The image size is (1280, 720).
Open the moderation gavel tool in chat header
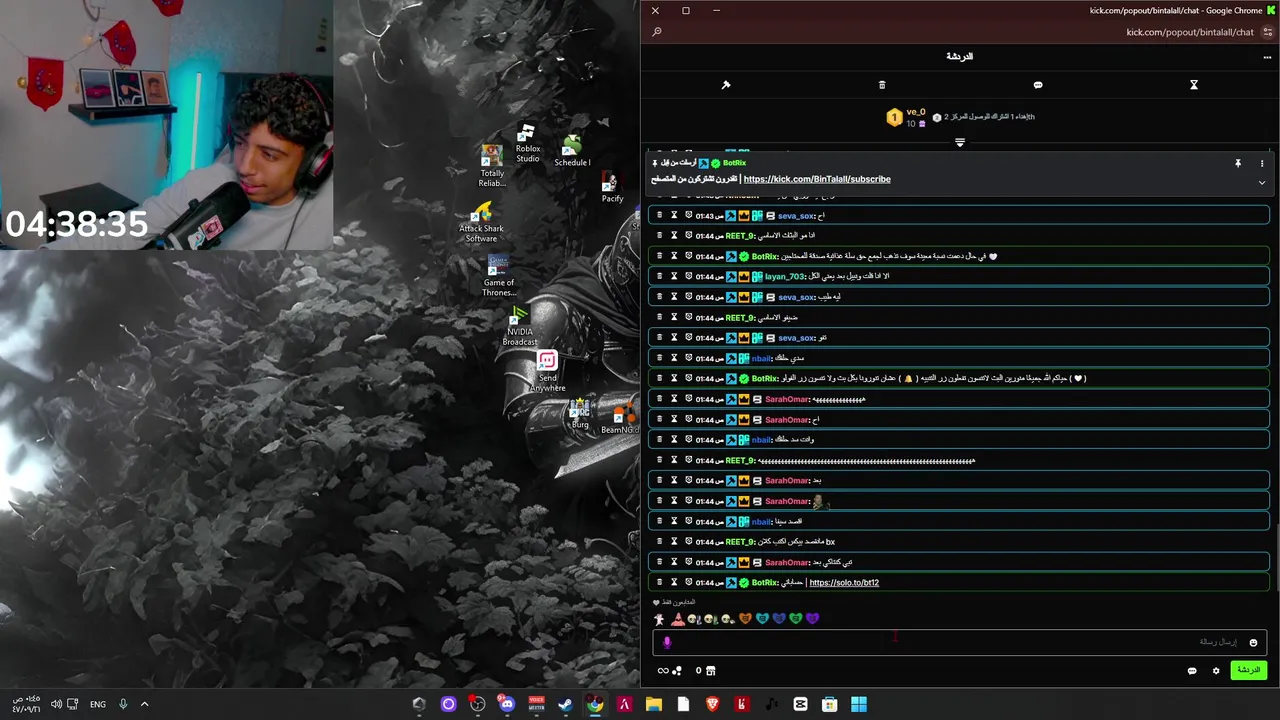click(x=726, y=85)
